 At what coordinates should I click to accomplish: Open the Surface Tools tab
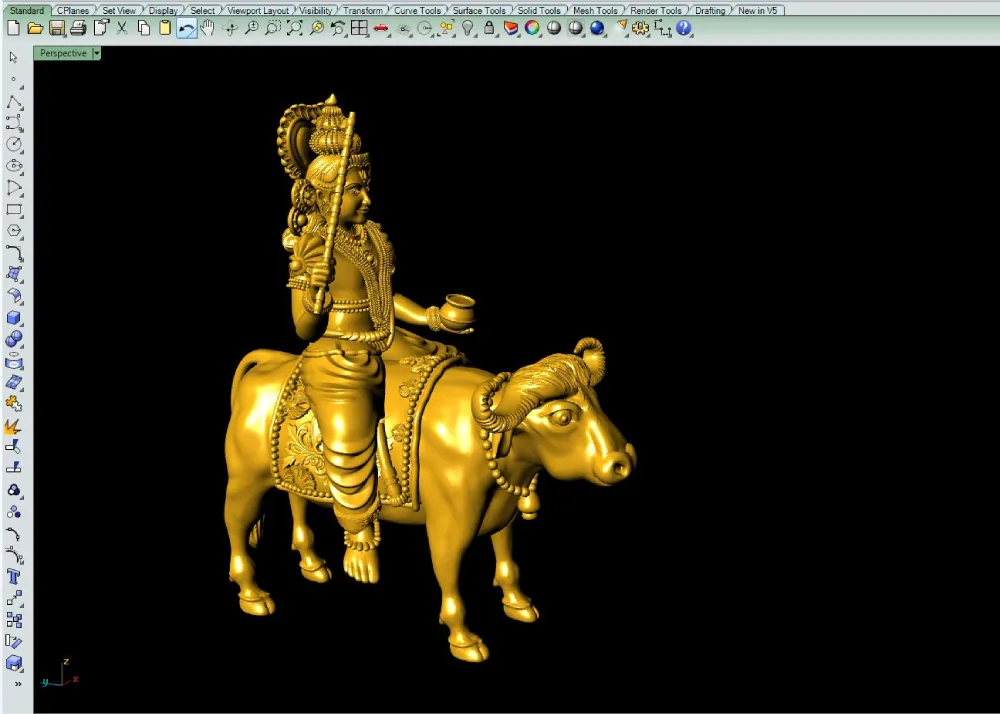479,10
